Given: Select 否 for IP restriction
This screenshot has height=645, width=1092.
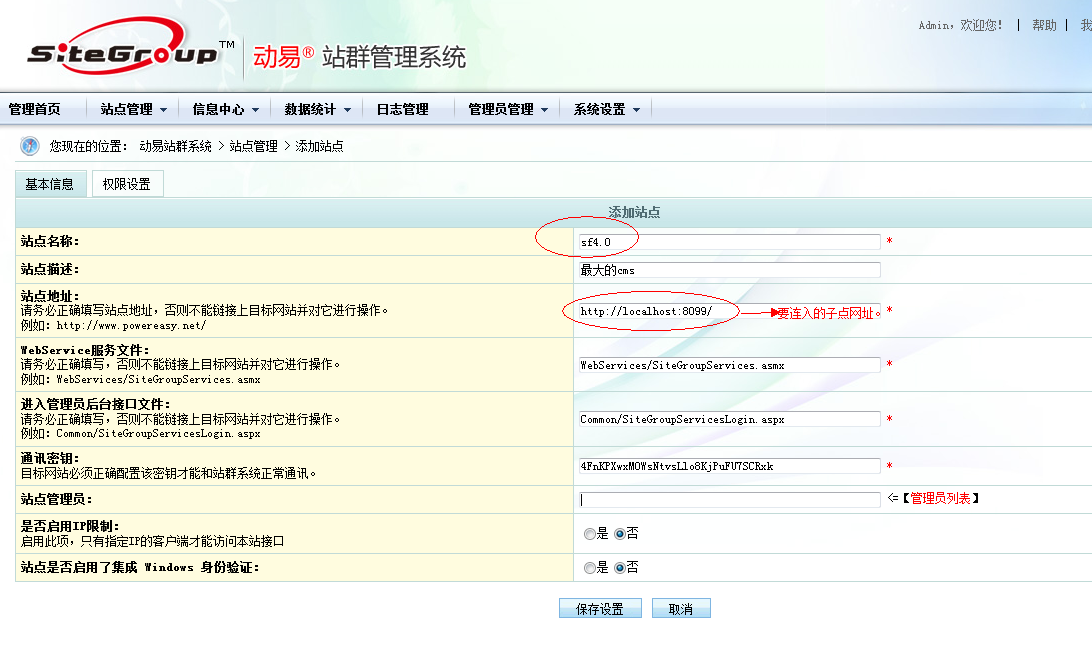Looking at the screenshot, I should point(619,534).
